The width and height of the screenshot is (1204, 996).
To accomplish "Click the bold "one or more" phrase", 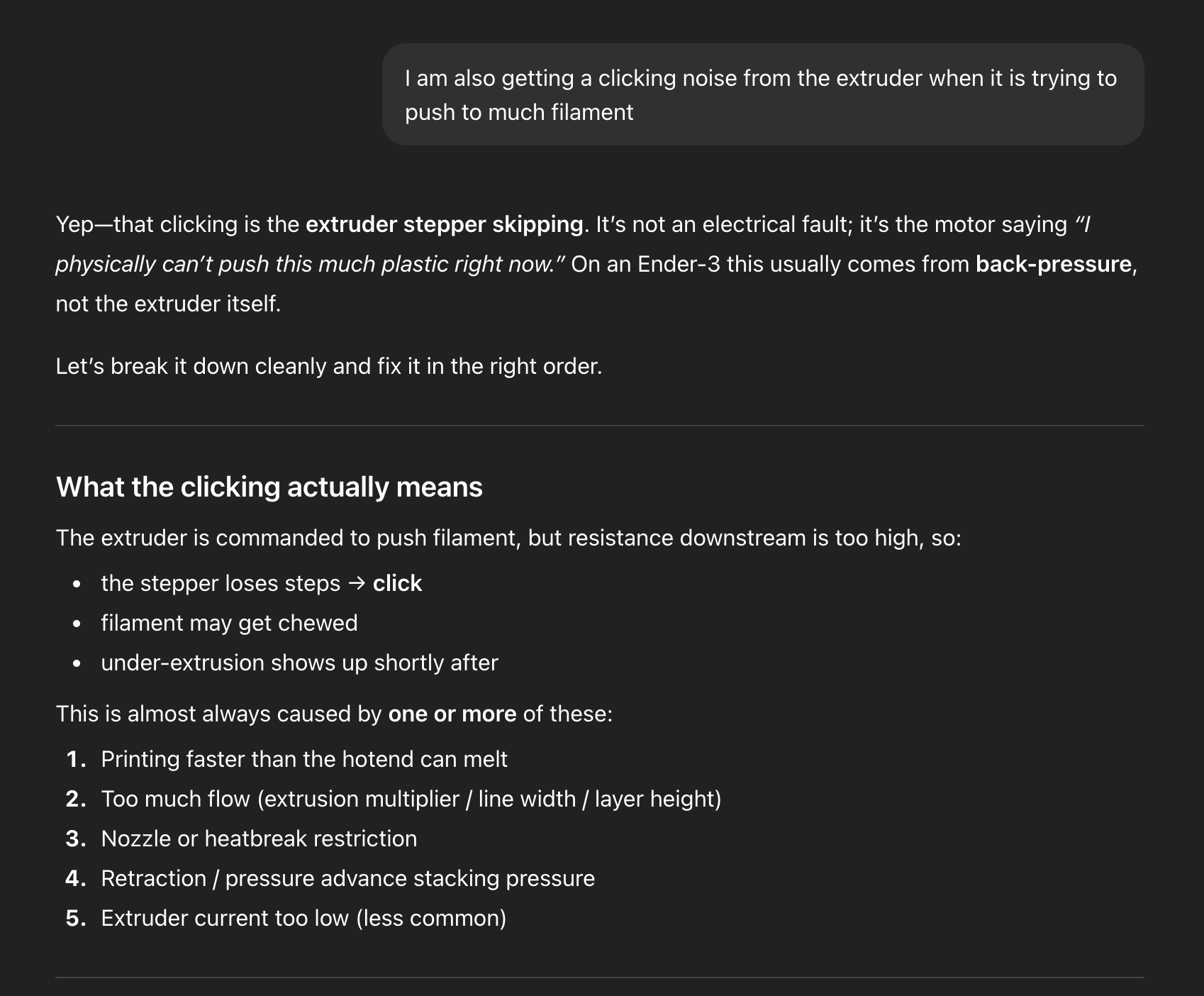I will pos(452,714).
